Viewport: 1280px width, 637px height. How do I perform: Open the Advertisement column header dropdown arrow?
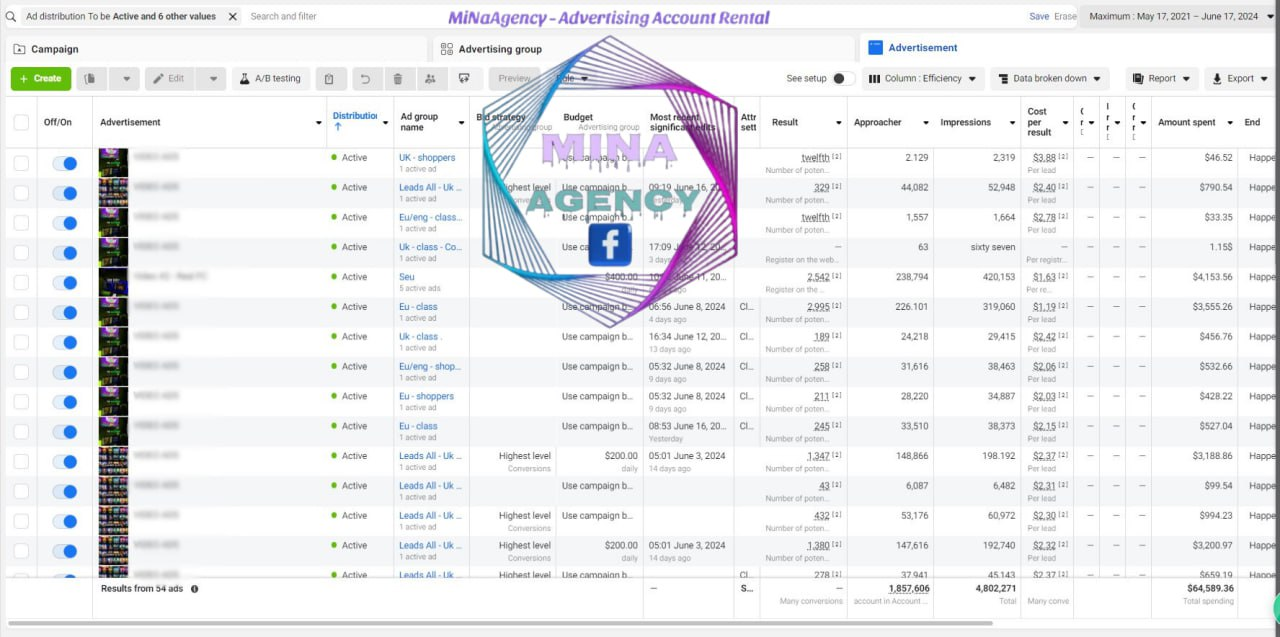pos(319,123)
